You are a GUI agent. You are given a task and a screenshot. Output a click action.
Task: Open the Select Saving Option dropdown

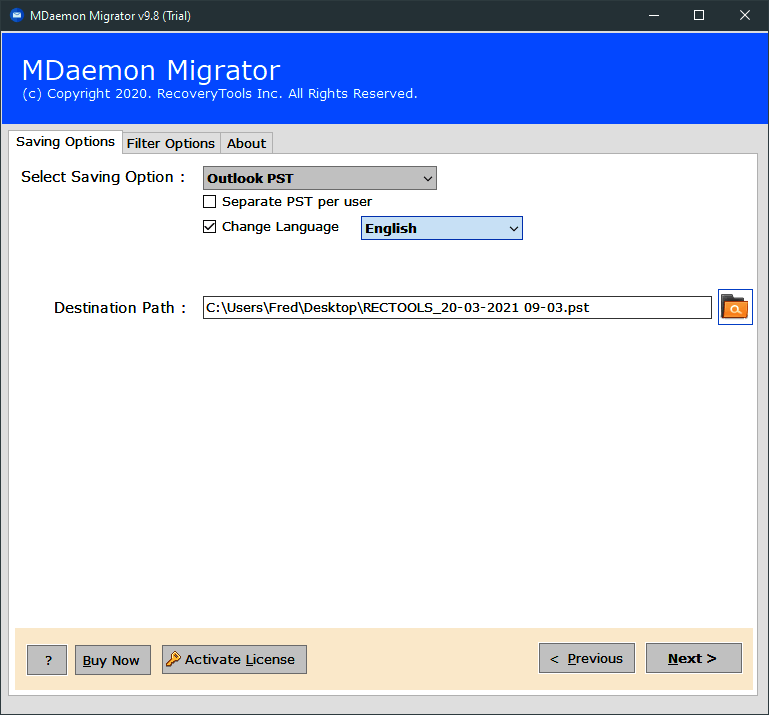pos(319,178)
